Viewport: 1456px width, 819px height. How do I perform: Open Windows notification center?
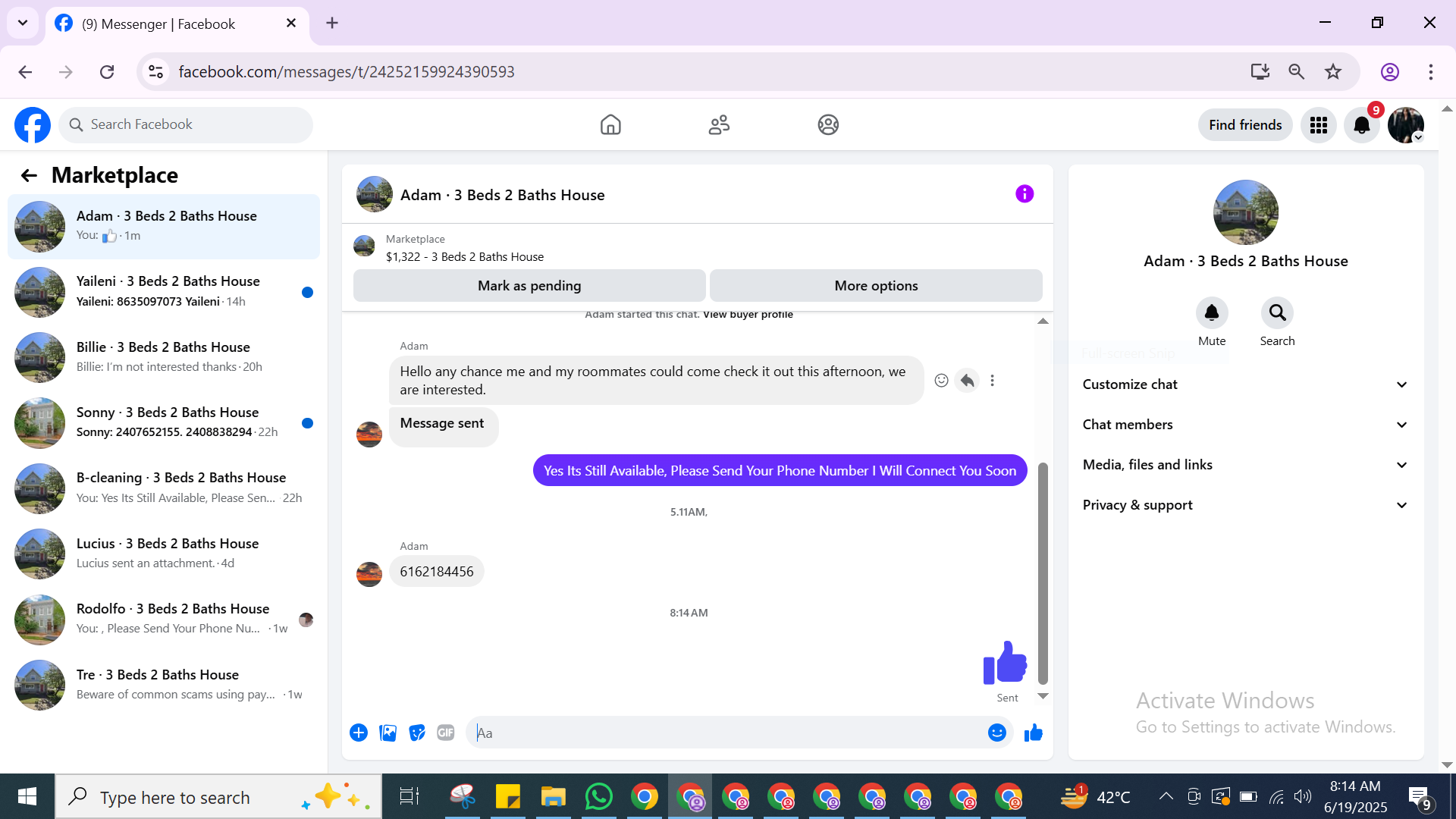[1420, 797]
